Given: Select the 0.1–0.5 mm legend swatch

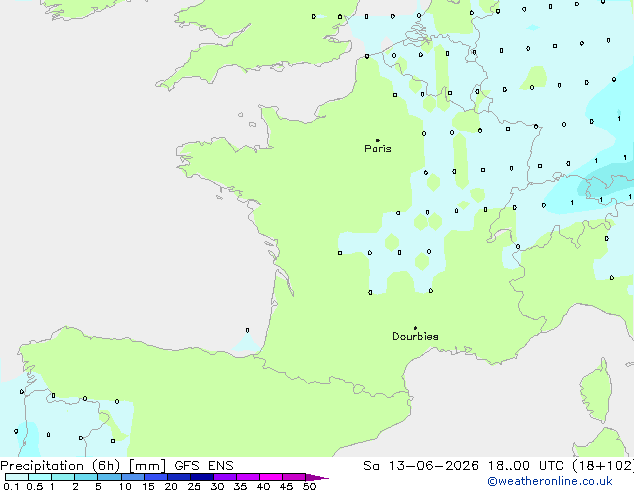Looking at the screenshot, I should [x=17, y=477].
